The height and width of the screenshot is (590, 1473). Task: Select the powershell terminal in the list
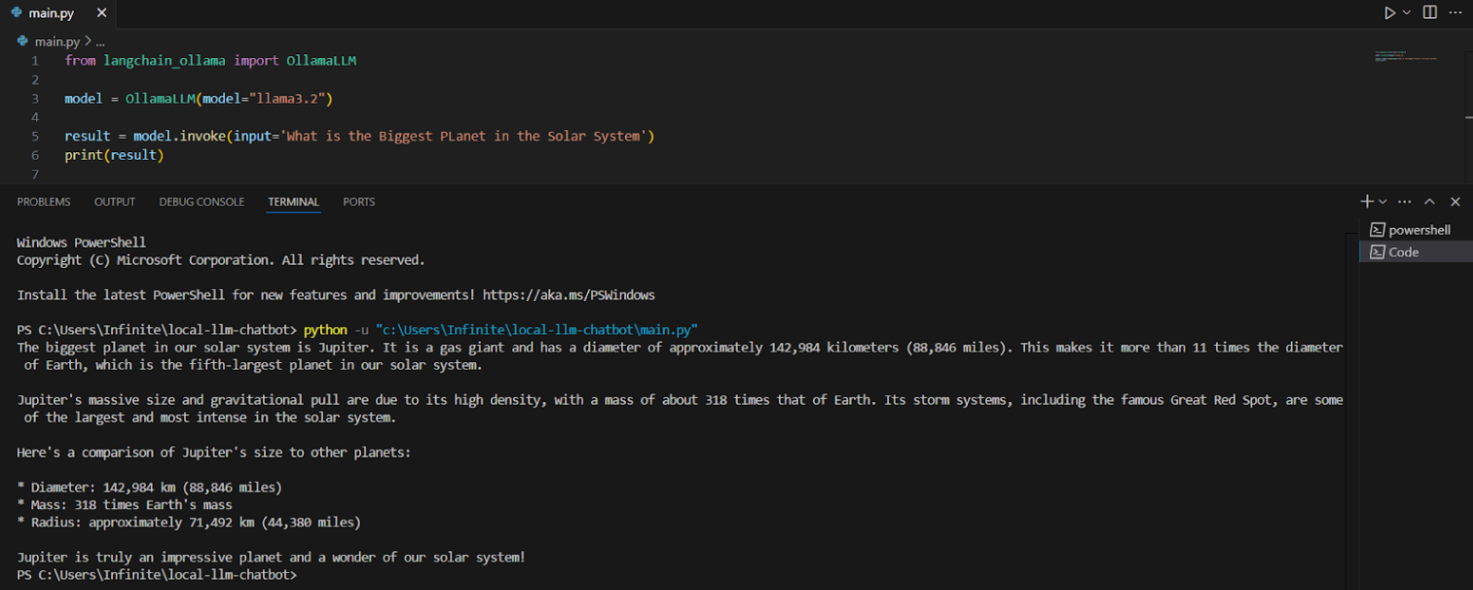(1415, 230)
